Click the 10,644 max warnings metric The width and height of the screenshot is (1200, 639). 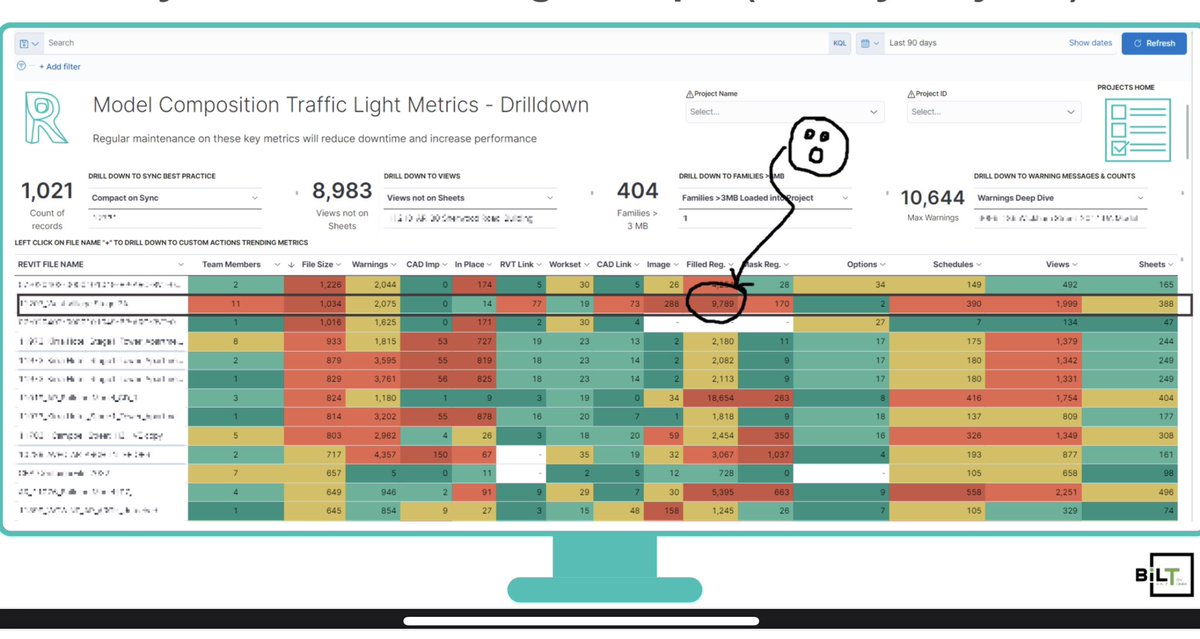pos(932,197)
